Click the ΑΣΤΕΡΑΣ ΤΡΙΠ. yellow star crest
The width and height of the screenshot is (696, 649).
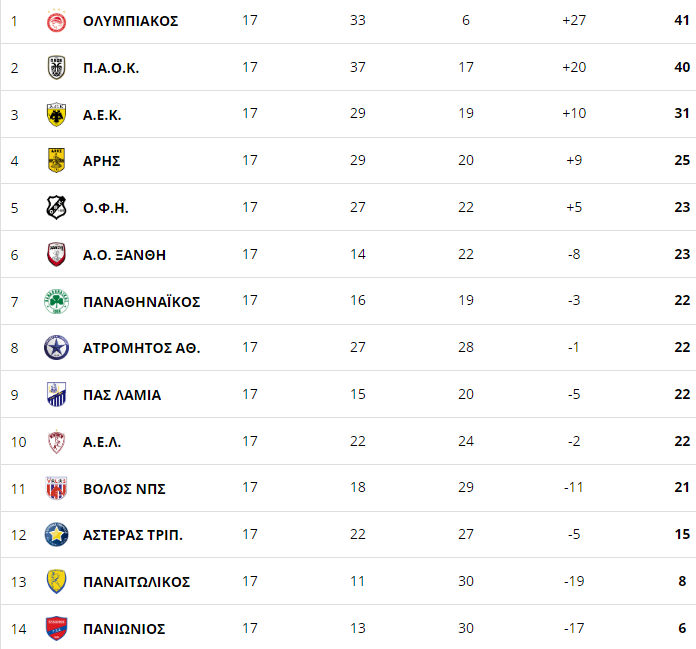56,534
